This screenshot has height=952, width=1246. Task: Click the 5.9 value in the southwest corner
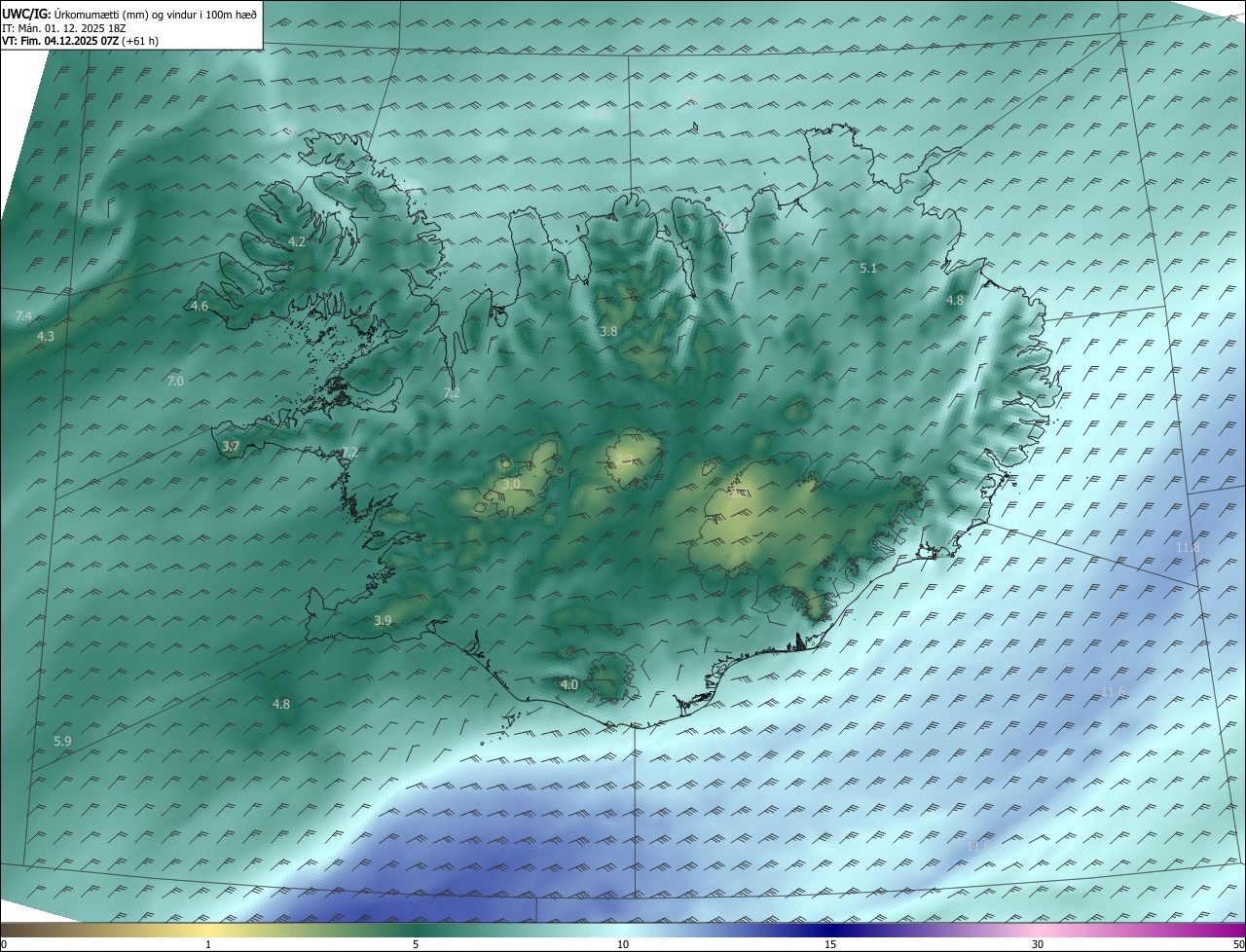(62, 741)
